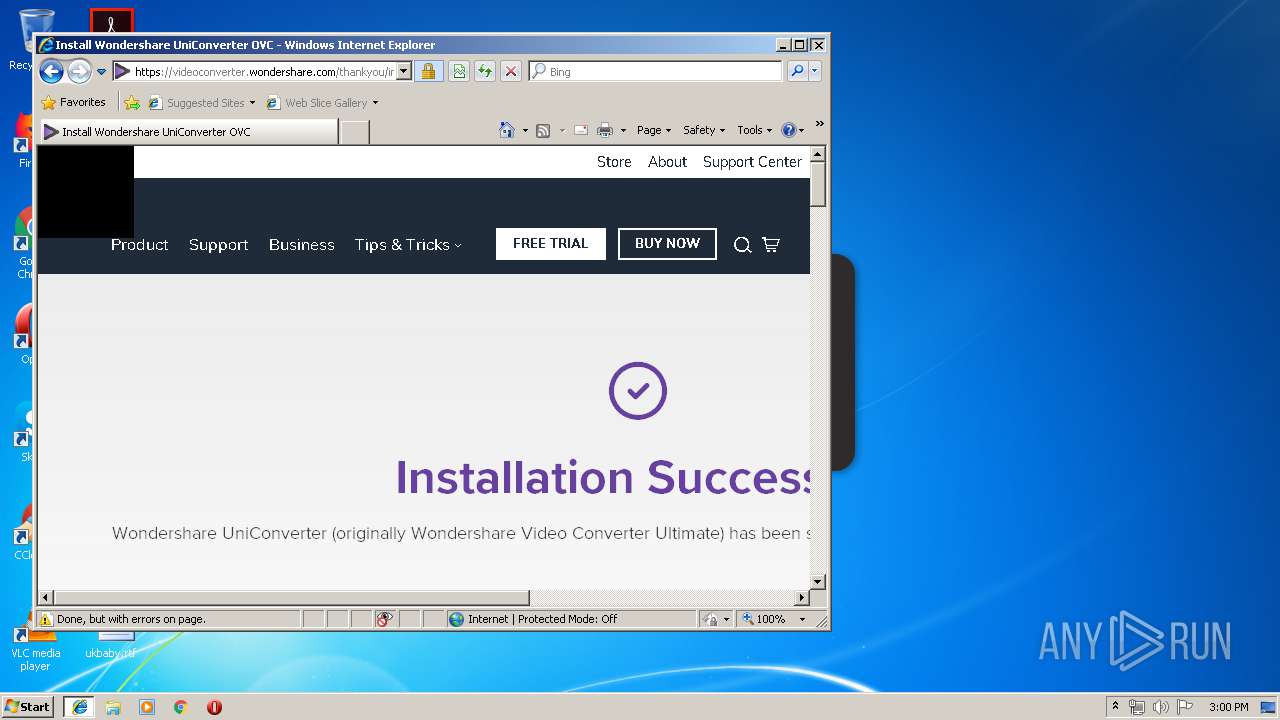Open Chrome from the taskbar
1280x720 pixels.
(180, 706)
